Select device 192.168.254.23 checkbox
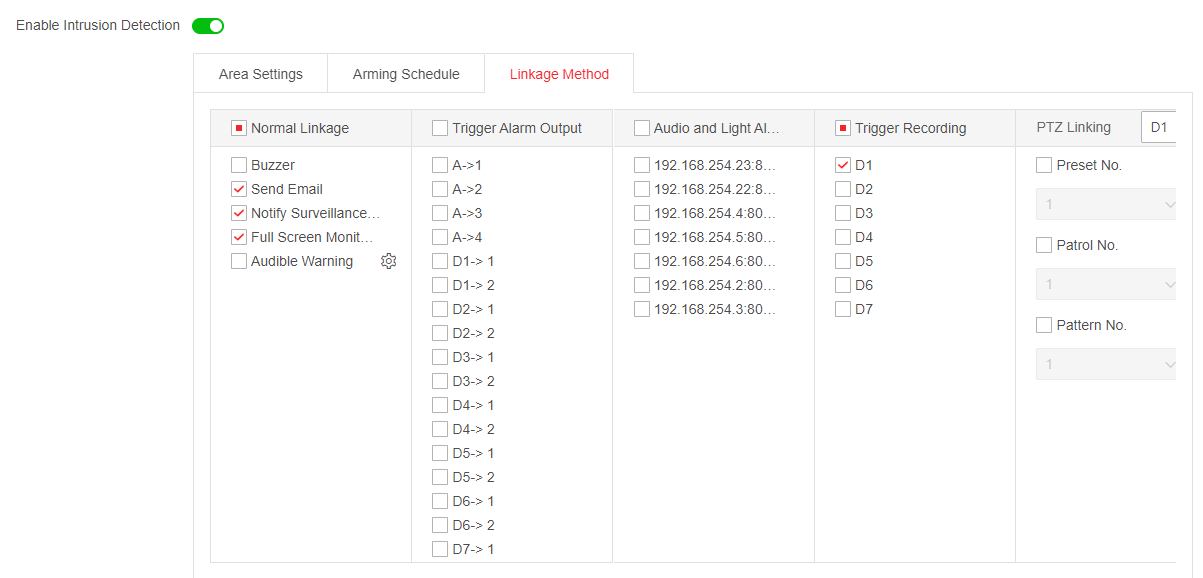 click(x=642, y=165)
